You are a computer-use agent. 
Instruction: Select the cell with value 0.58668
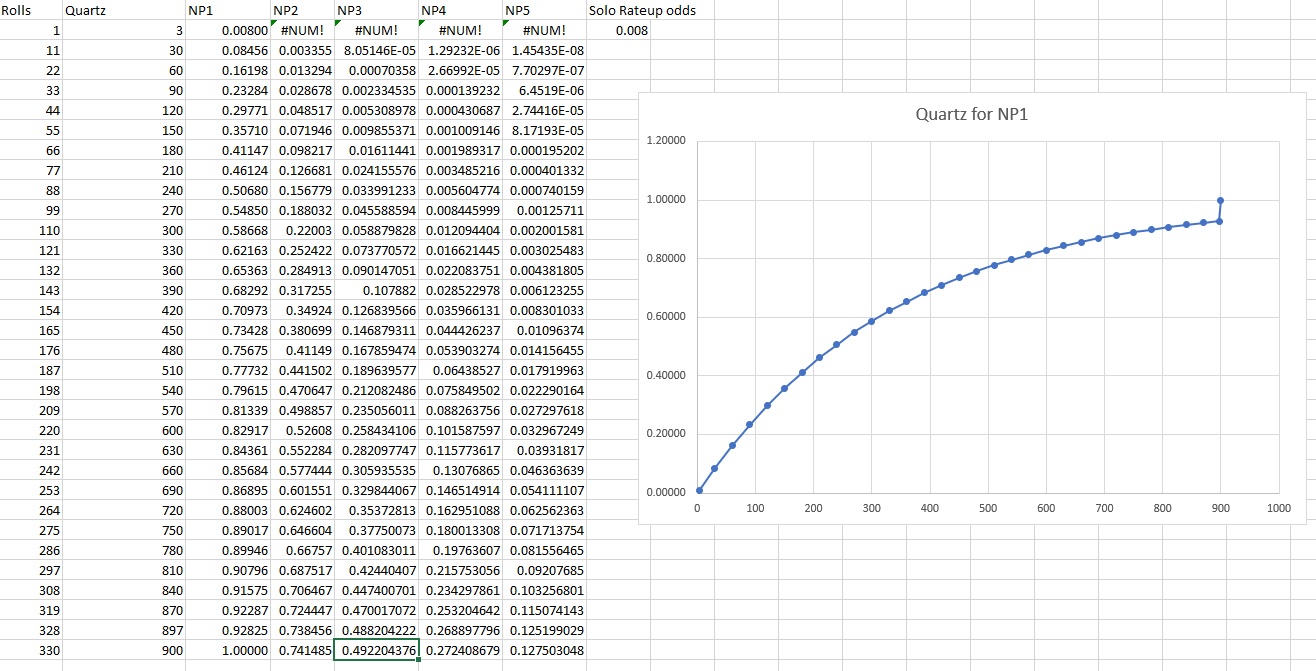(228, 230)
